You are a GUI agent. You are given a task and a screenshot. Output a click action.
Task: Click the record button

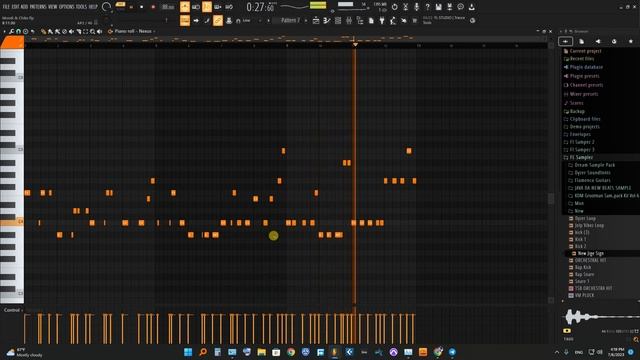click(x=153, y=7)
